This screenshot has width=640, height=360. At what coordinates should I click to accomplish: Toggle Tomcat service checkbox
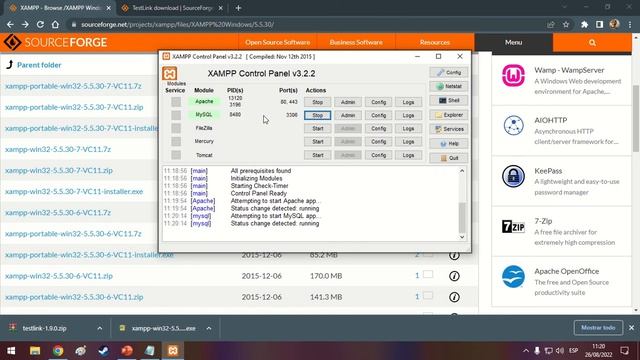pyautogui.click(x=176, y=155)
